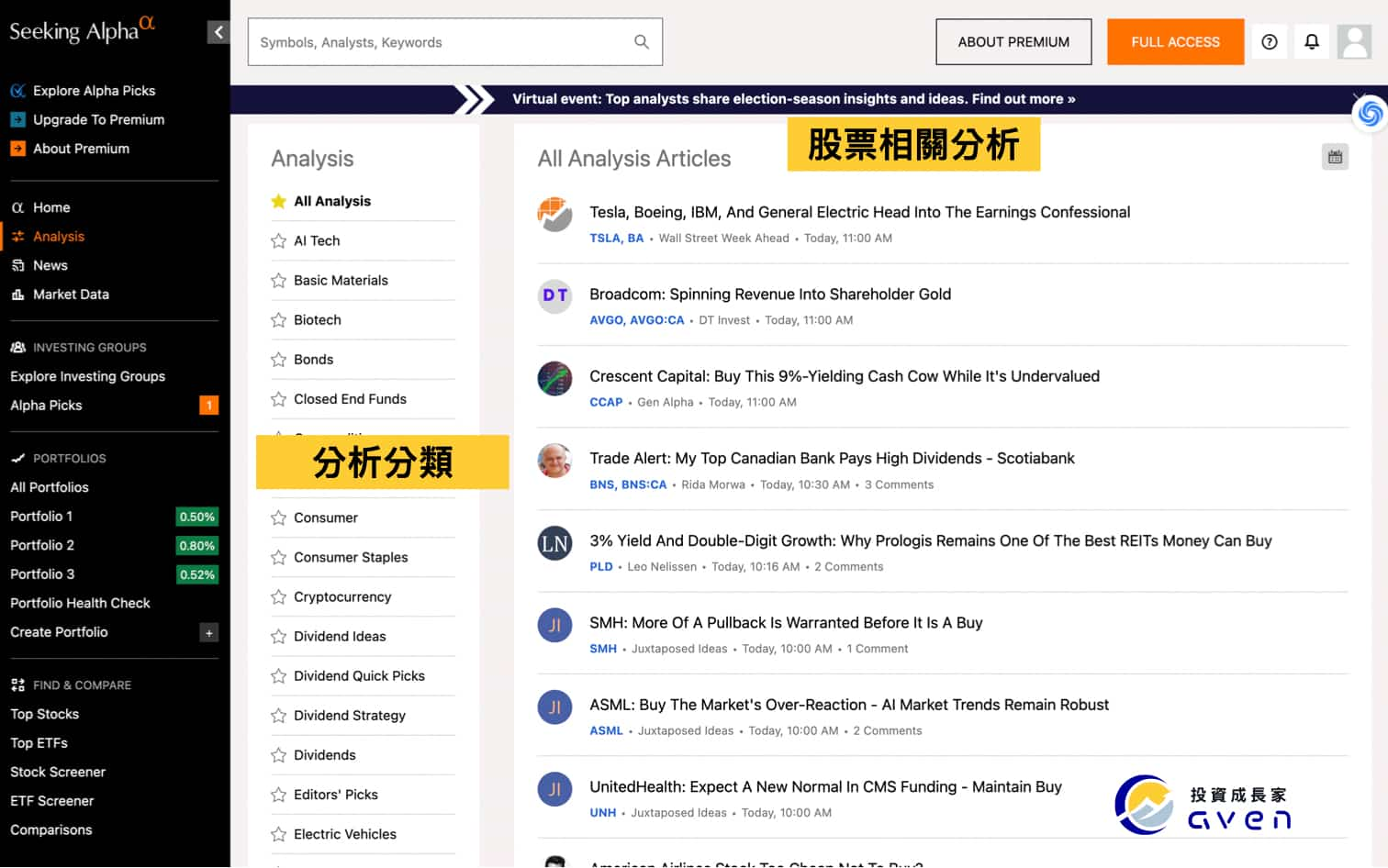Open Comparisons in the sidebar

pyautogui.click(x=50, y=829)
